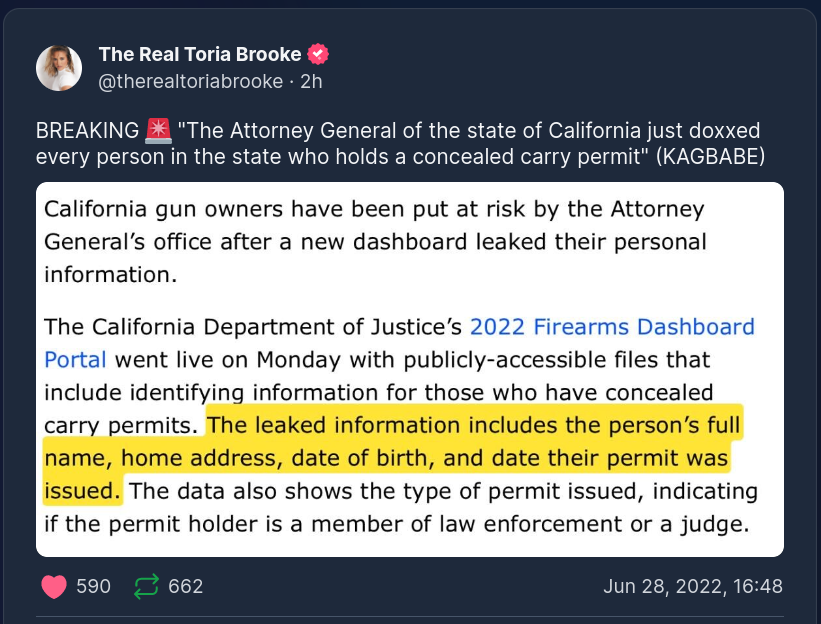Click the blue word Portal
Screen dimensions: 821x624
click(76, 359)
